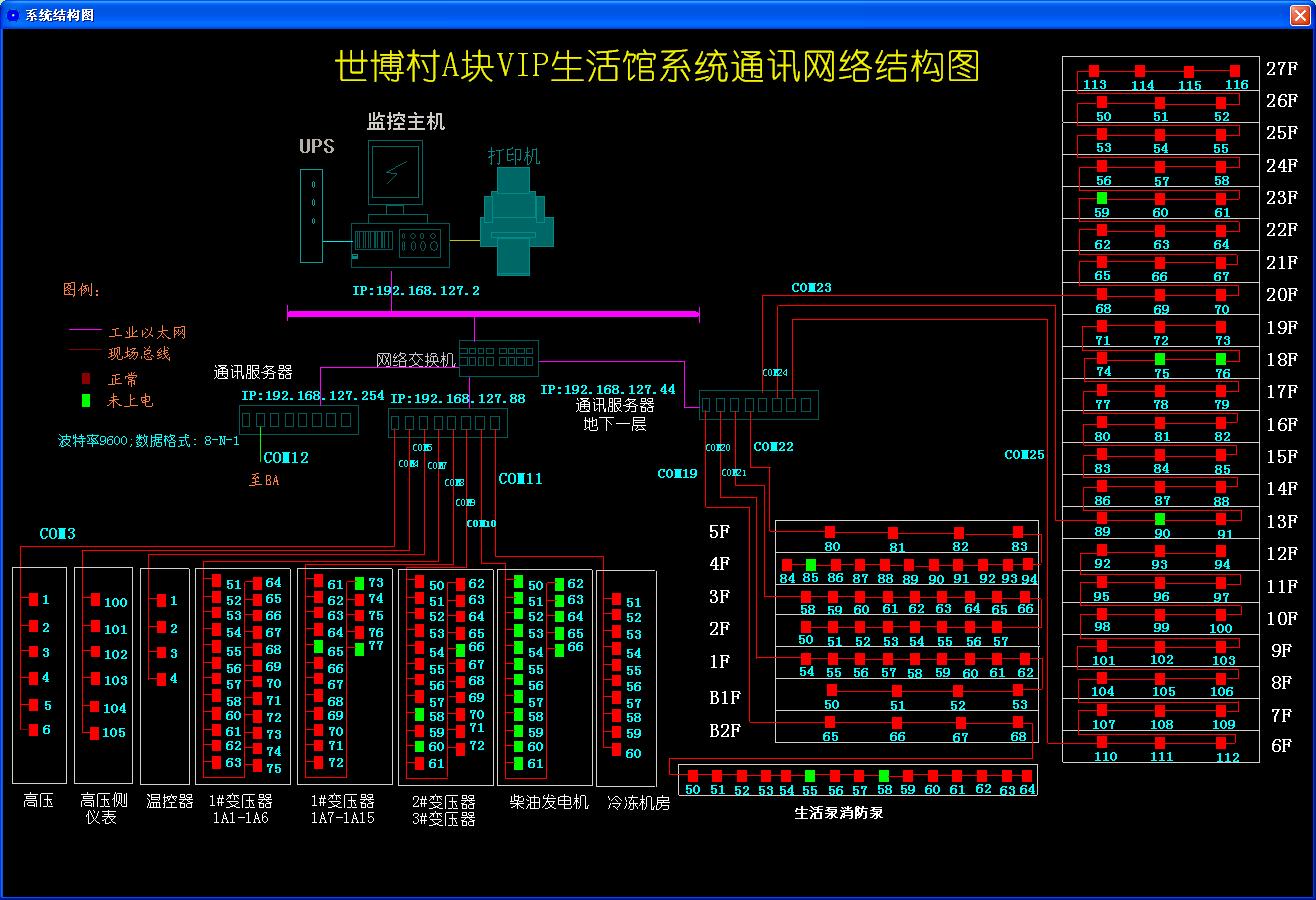1316x900 pixels.
Task: Click the dark red 正常 legend swatch
Action: (x=86, y=379)
